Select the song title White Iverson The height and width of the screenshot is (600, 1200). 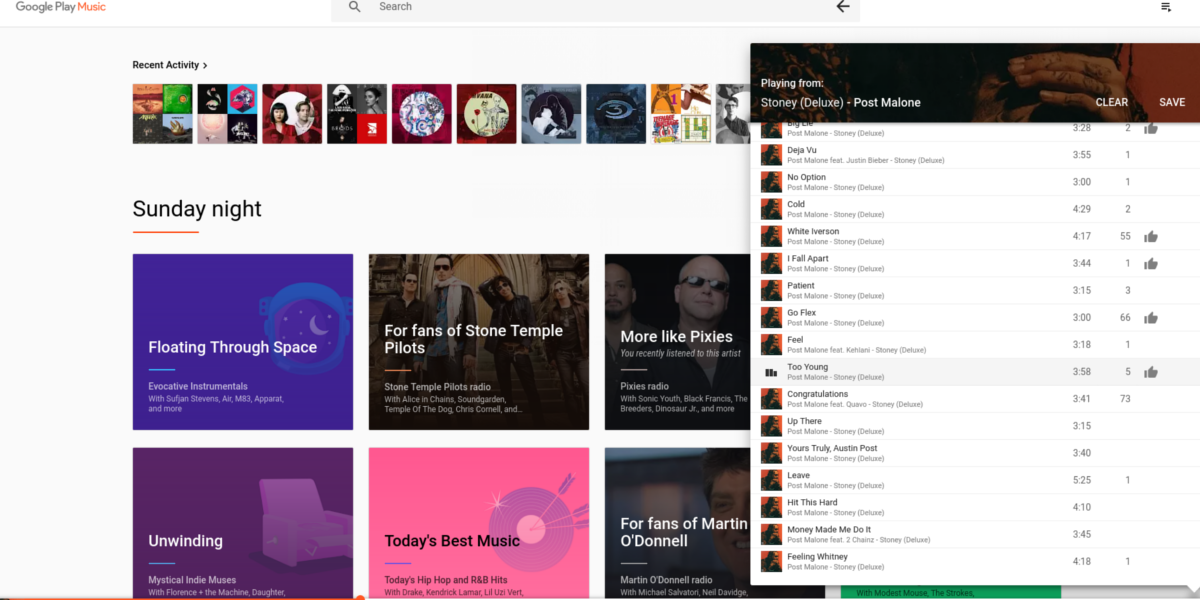click(x=813, y=231)
